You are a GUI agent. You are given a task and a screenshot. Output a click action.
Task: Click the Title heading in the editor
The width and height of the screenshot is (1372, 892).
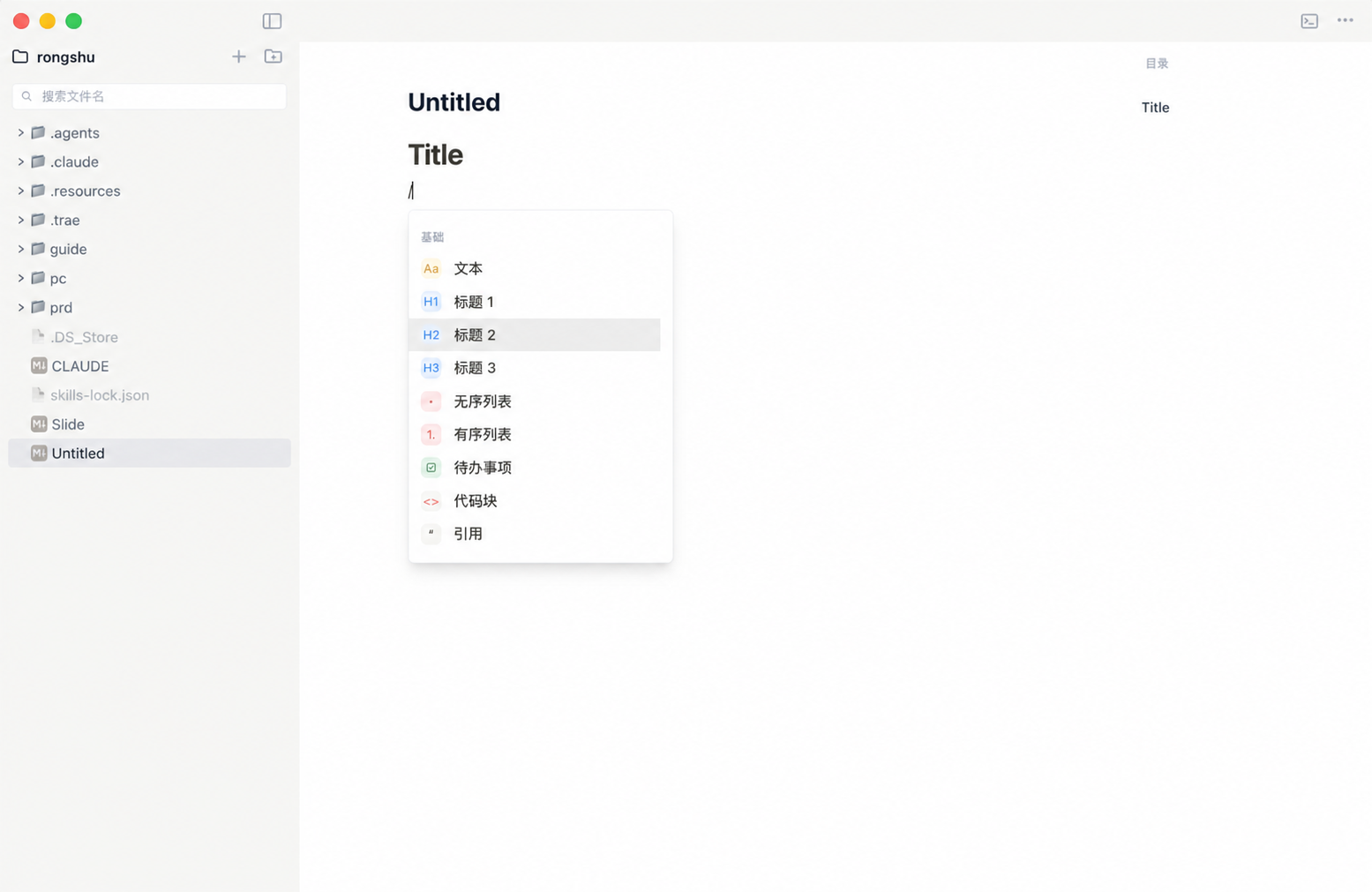tap(436, 154)
